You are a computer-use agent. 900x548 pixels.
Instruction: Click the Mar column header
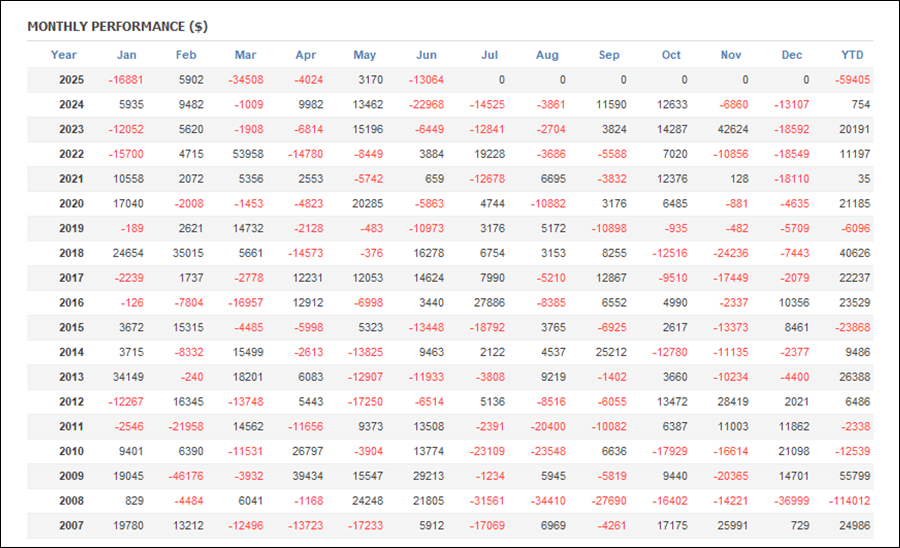tap(245, 55)
